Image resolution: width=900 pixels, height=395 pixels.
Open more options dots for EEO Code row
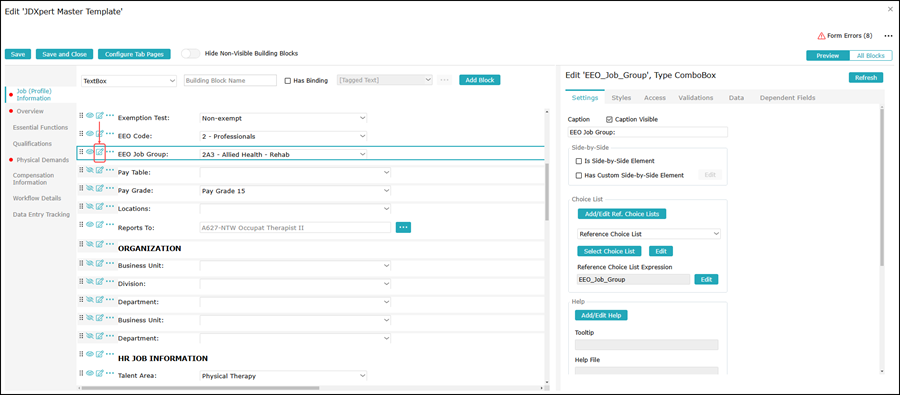coord(110,134)
